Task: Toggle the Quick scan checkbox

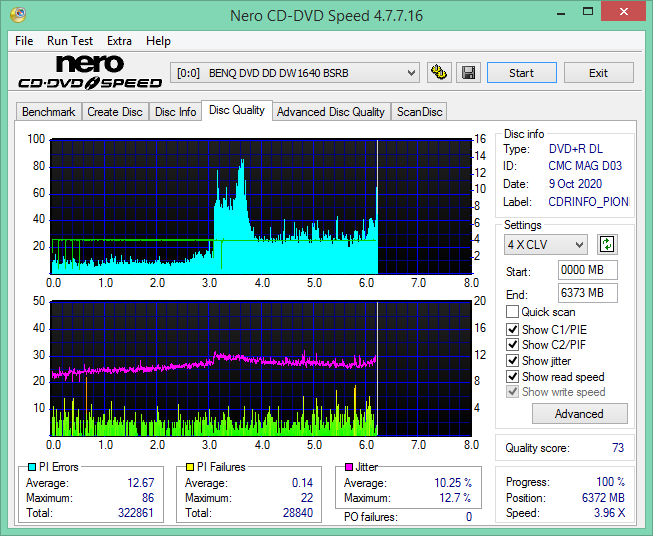Action: pyautogui.click(x=512, y=312)
